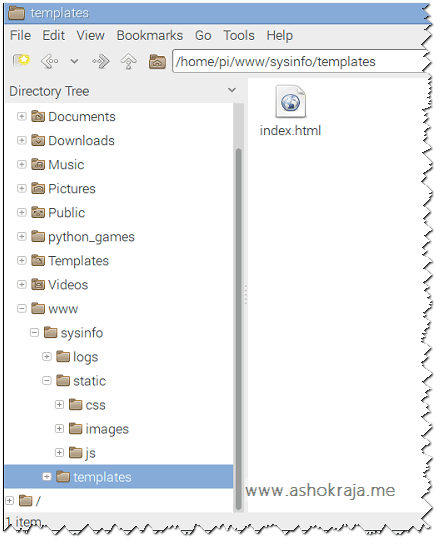Open the Directory Tree side pane dropdown

pos(232,90)
